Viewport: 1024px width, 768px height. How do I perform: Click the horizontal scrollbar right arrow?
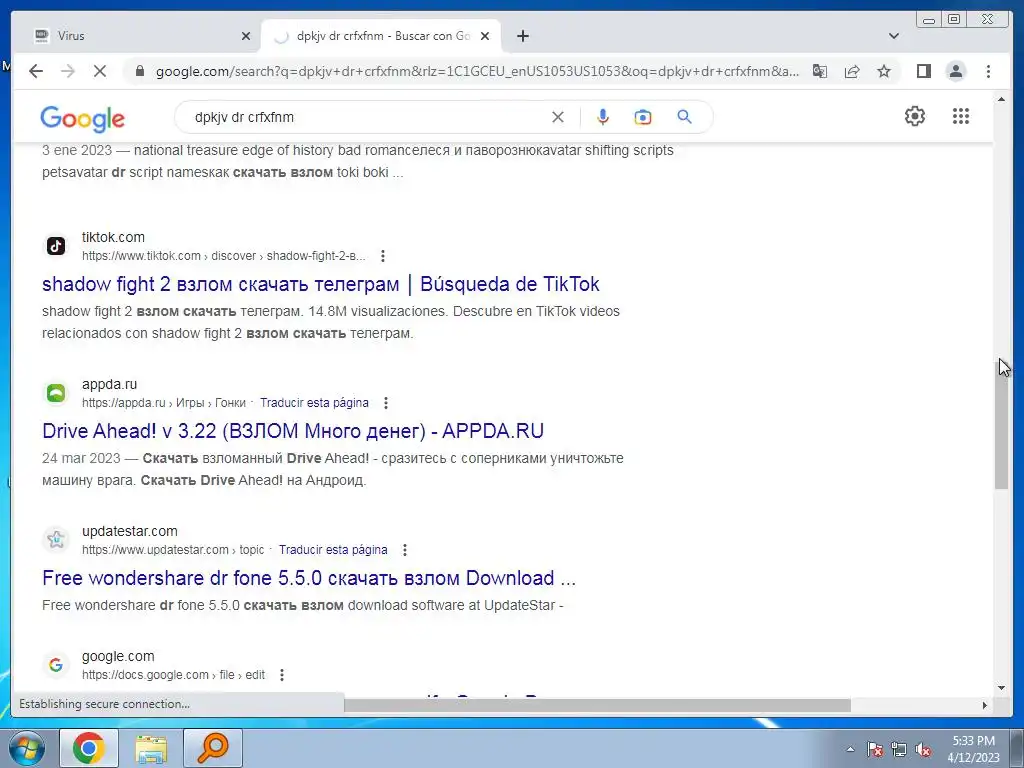click(985, 705)
